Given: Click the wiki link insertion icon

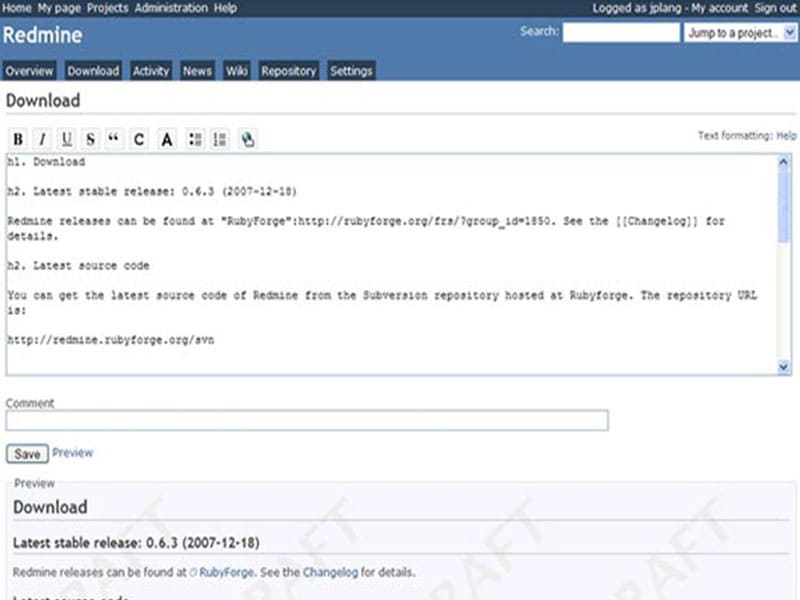Looking at the screenshot, I should [246, 139].
